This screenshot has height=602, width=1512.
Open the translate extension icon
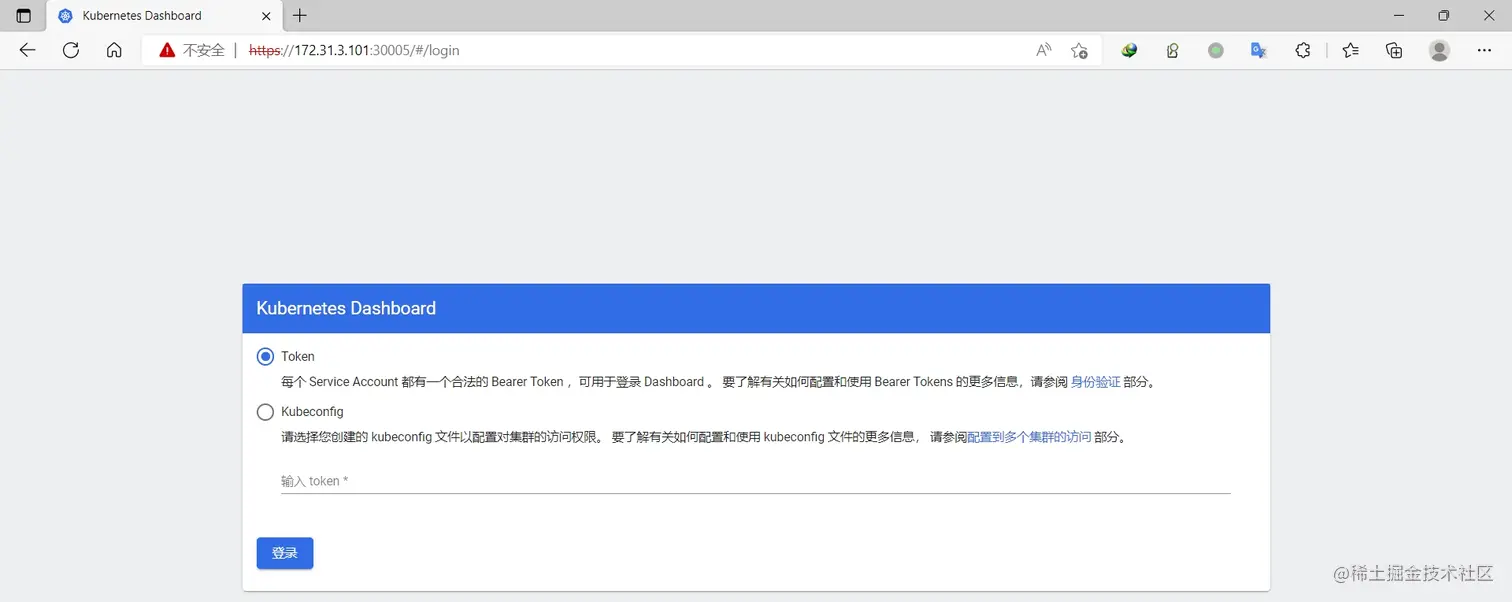pos(1259,50)
